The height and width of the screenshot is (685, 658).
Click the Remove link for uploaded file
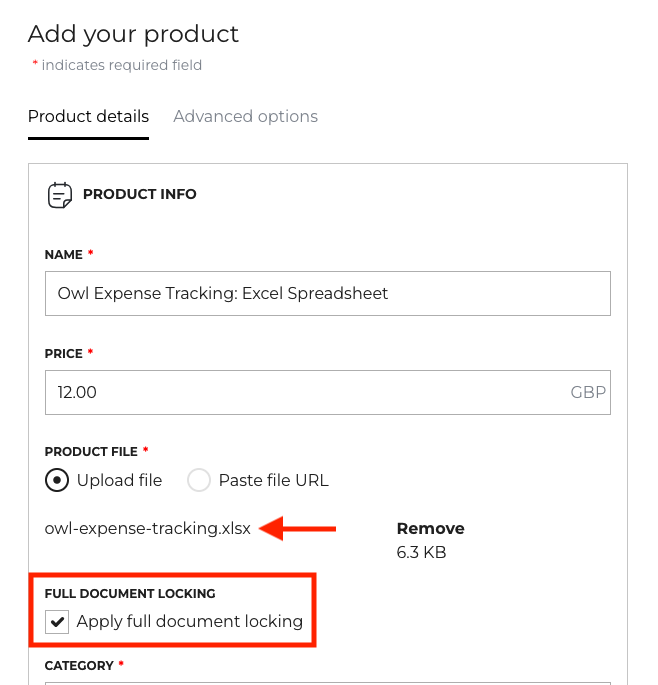430,529
